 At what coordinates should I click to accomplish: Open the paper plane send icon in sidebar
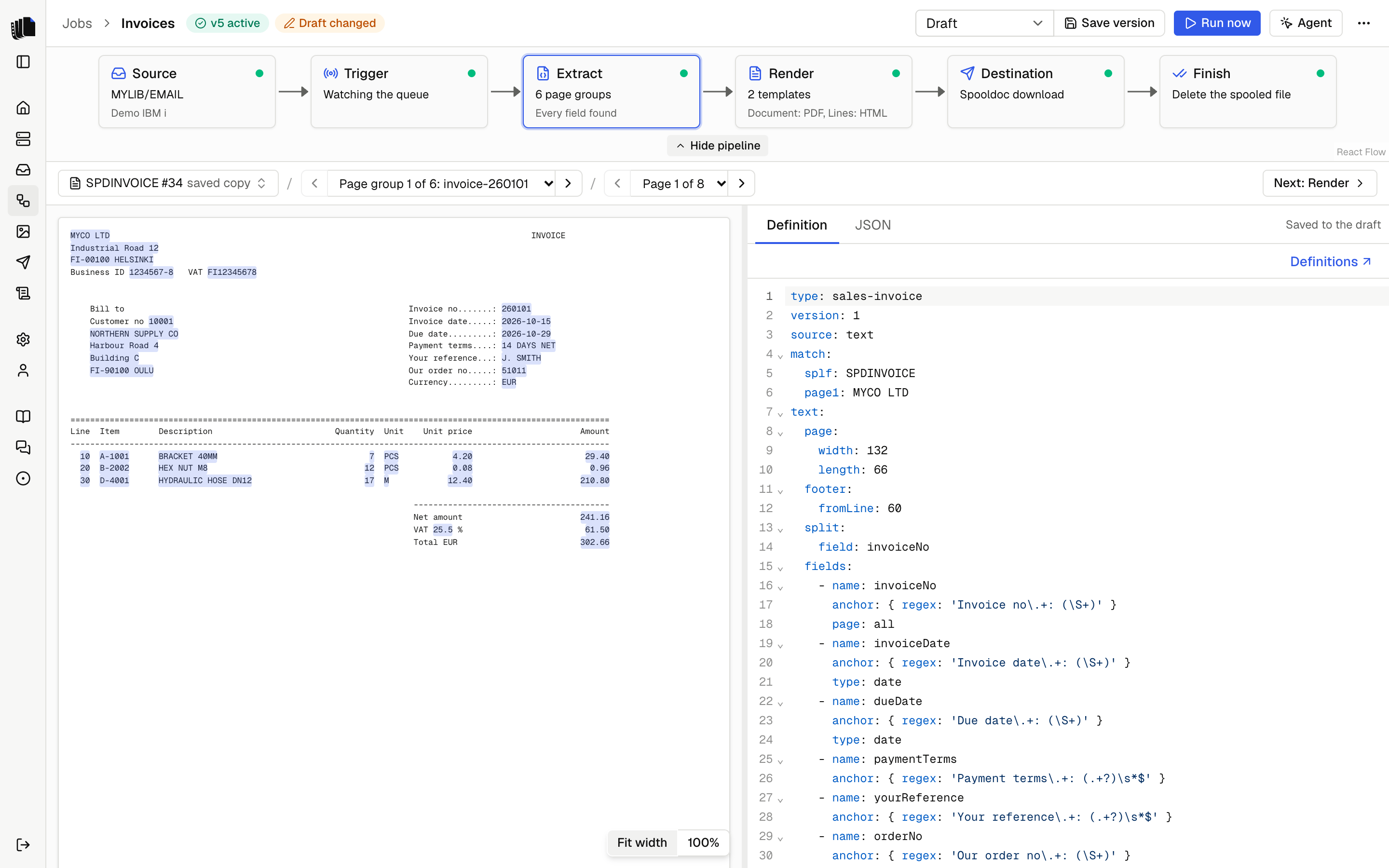point(23,262)
